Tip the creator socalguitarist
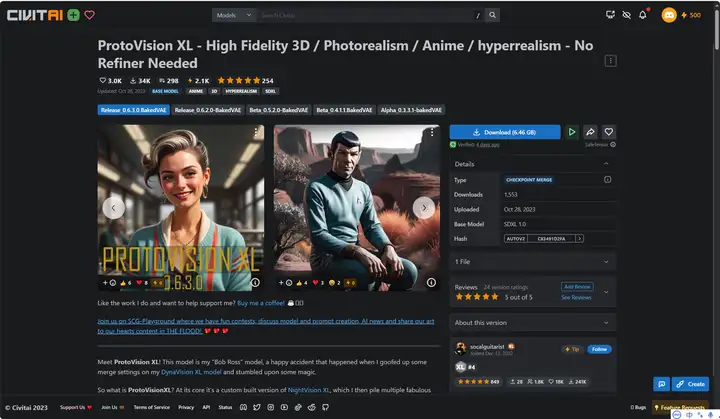 click(572, 349)
